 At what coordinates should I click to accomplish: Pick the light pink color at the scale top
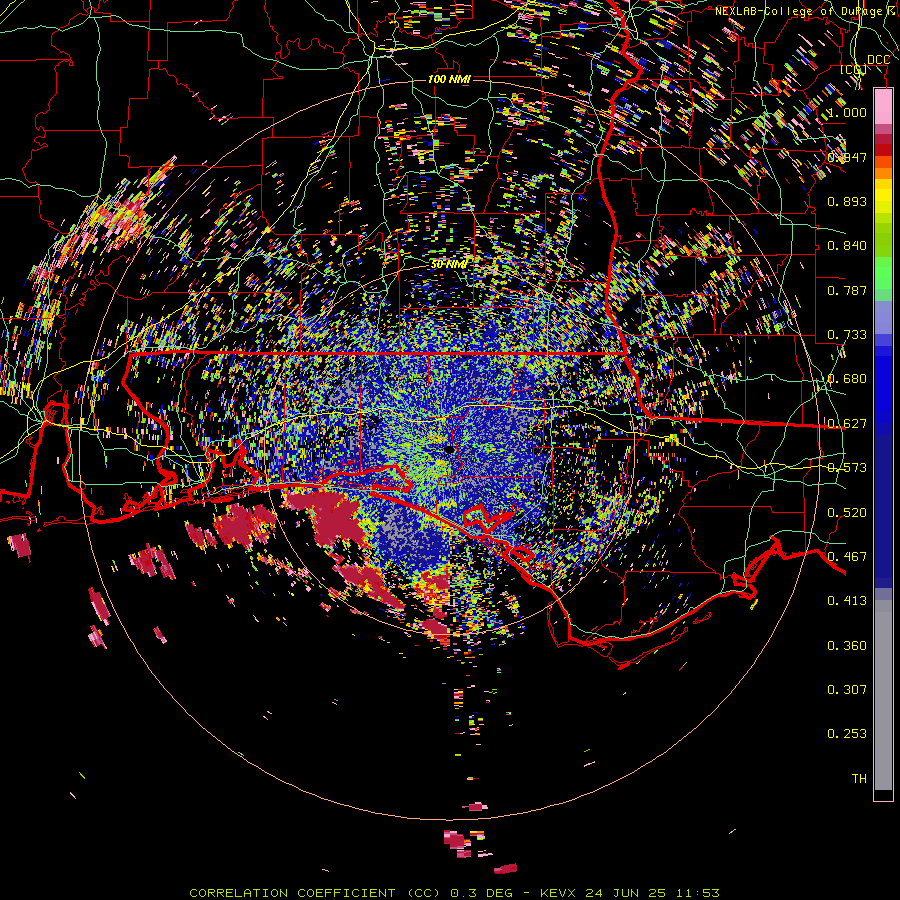(x=883, y=107)
